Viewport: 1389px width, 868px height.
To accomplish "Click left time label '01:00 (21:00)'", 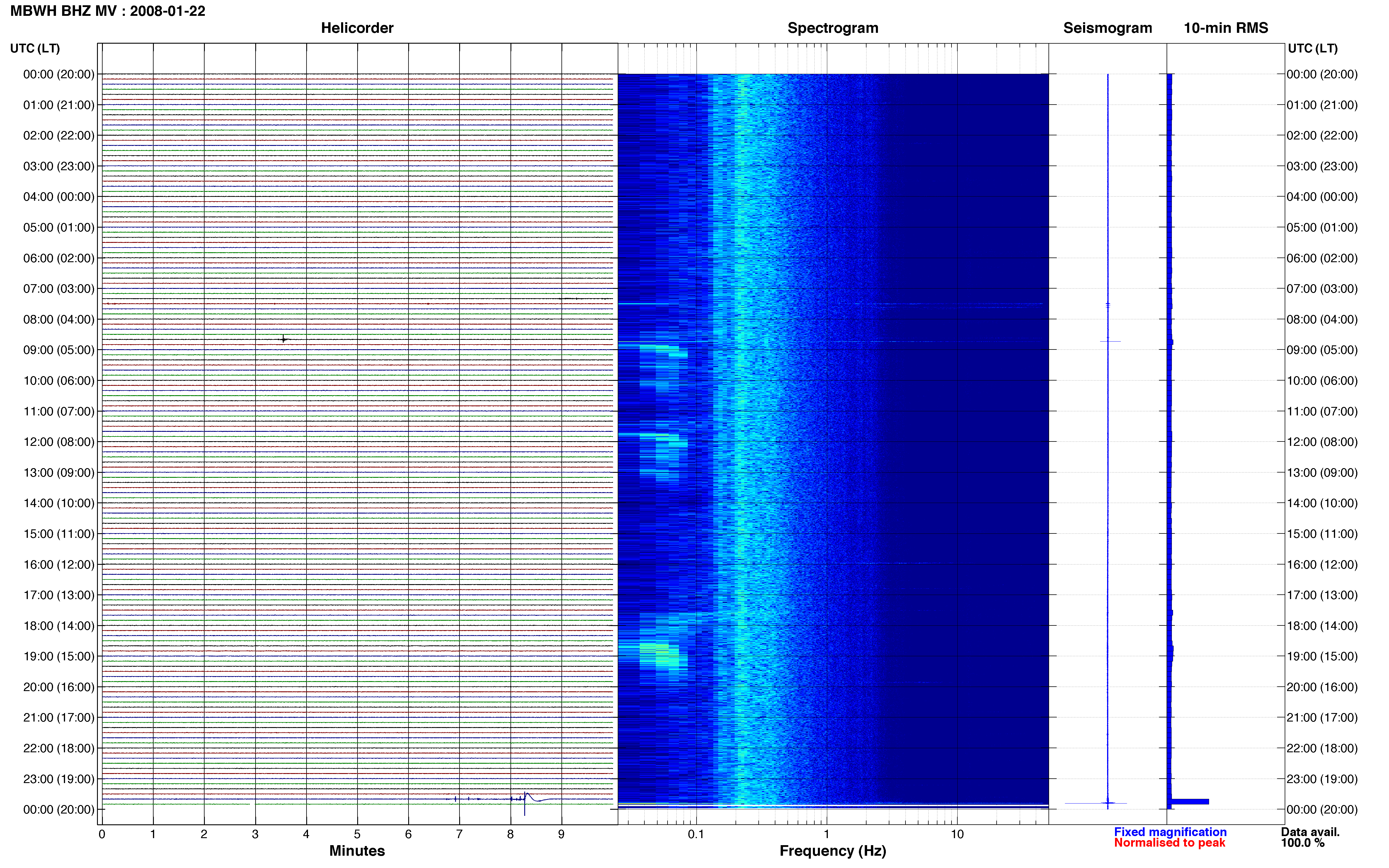I will 59,105.
